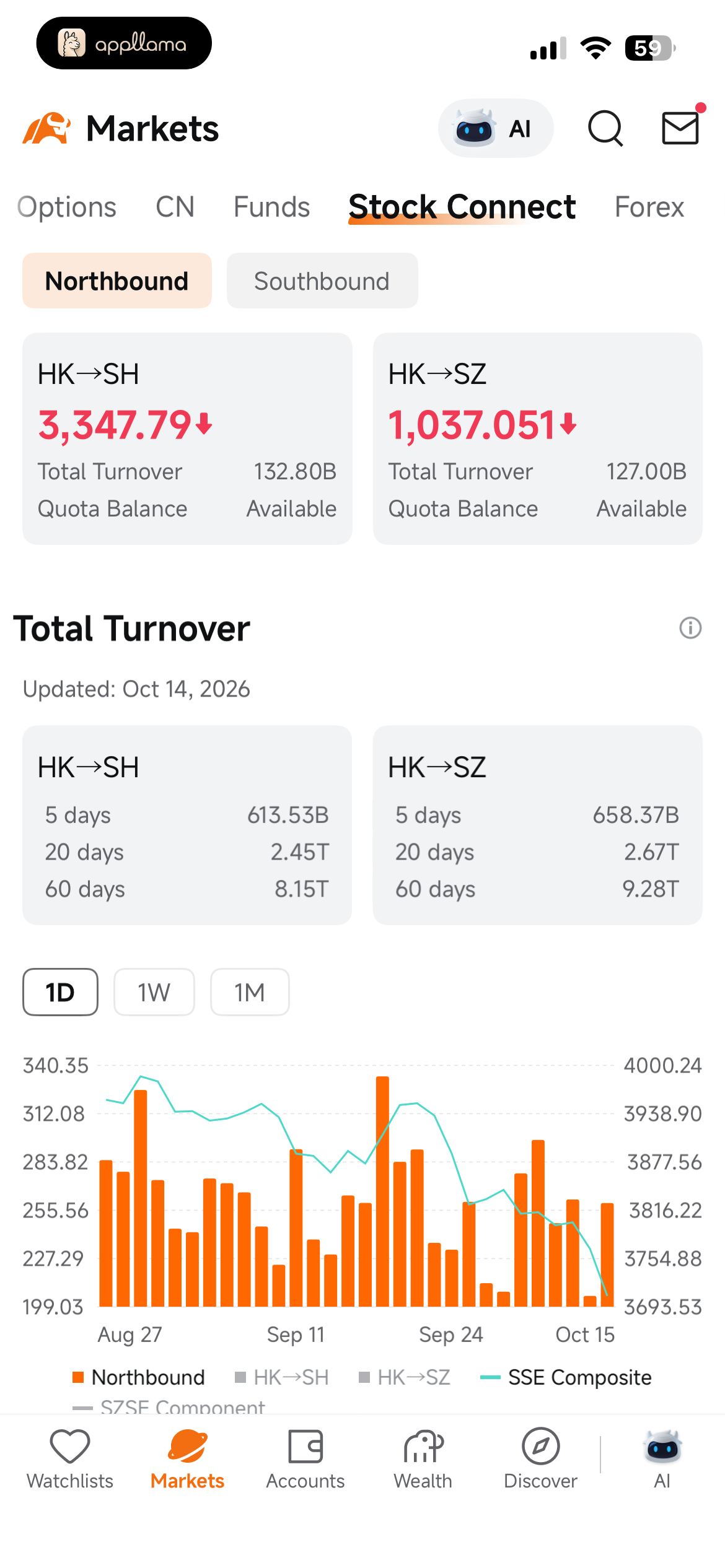This screenshot has height=1568, width=725.
Task: Tap the cellular signal bars icon
Action: click(548, 48)
